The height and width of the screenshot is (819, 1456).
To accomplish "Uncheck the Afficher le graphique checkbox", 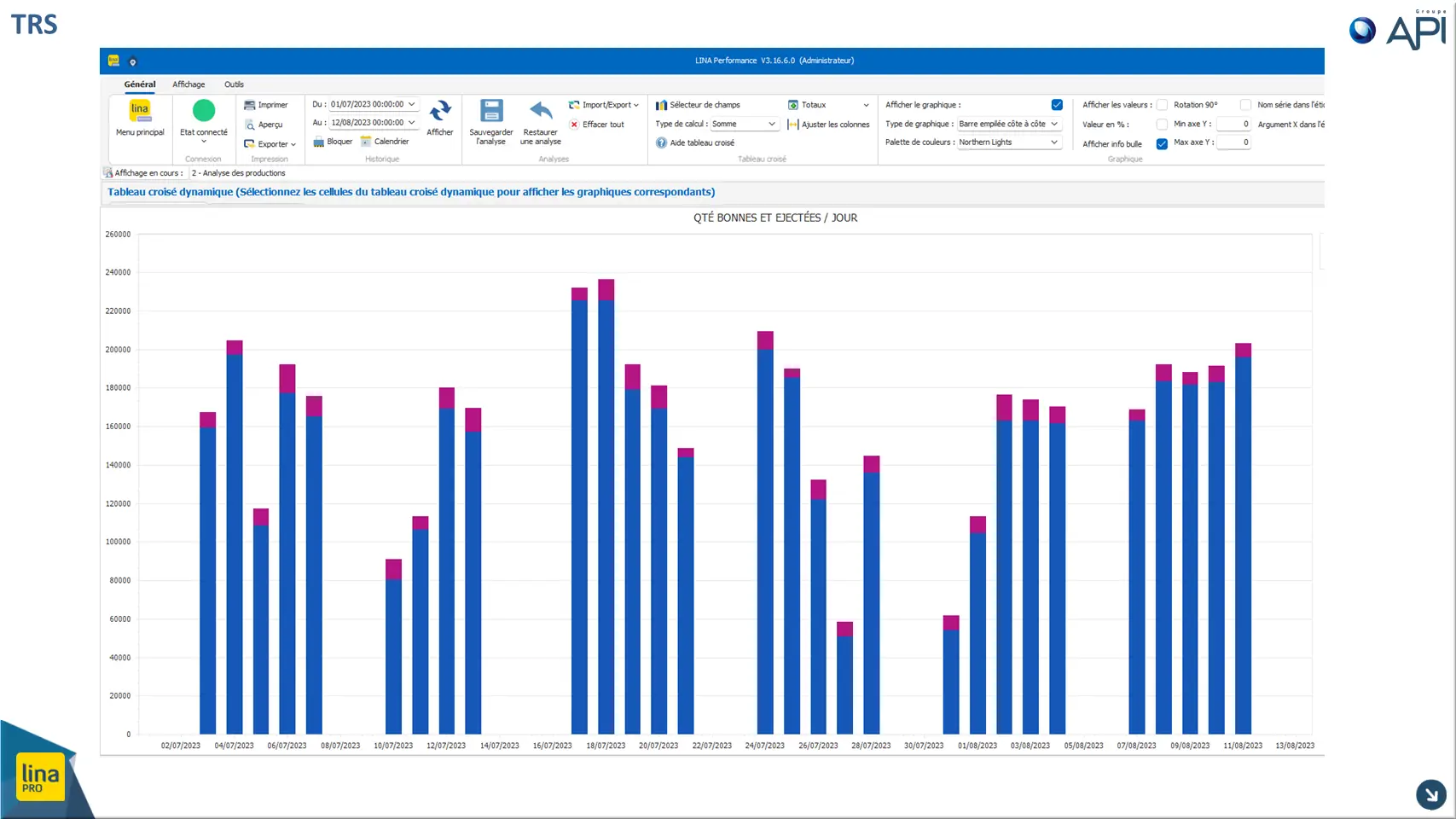I will pyautogui.click(x=1057, y=105).
